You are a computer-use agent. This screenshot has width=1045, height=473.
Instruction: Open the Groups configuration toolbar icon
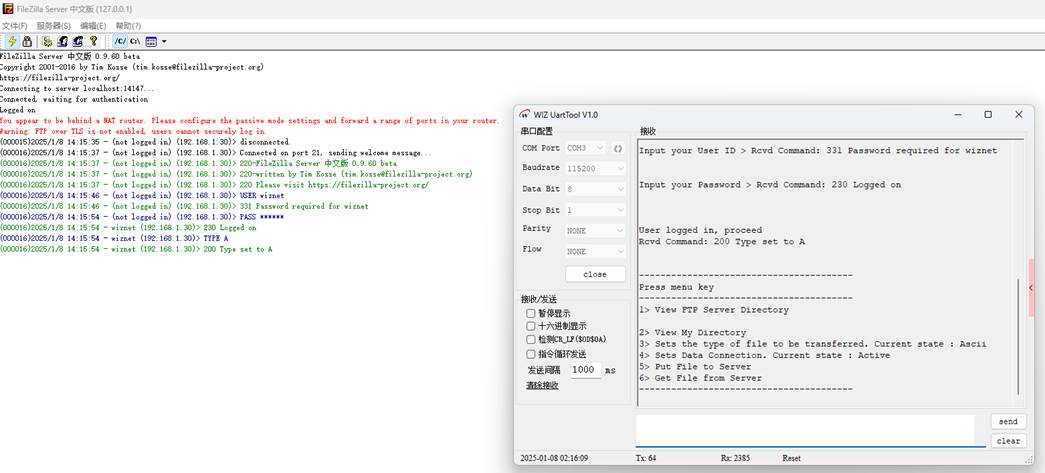coord(77,42)
